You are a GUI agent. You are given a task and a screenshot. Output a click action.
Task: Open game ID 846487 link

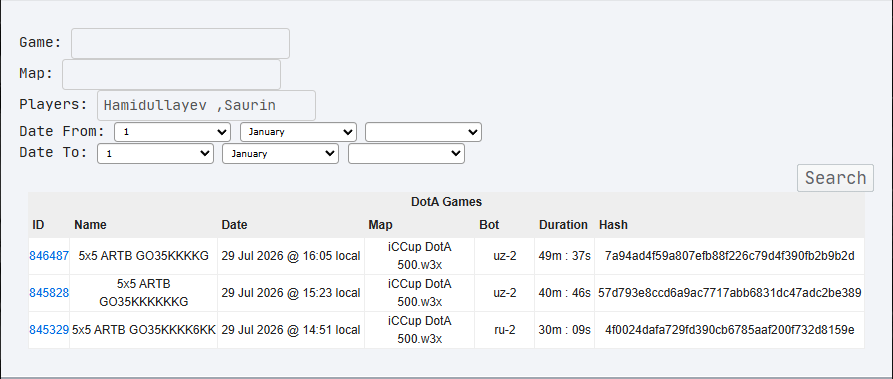point(49,256)
